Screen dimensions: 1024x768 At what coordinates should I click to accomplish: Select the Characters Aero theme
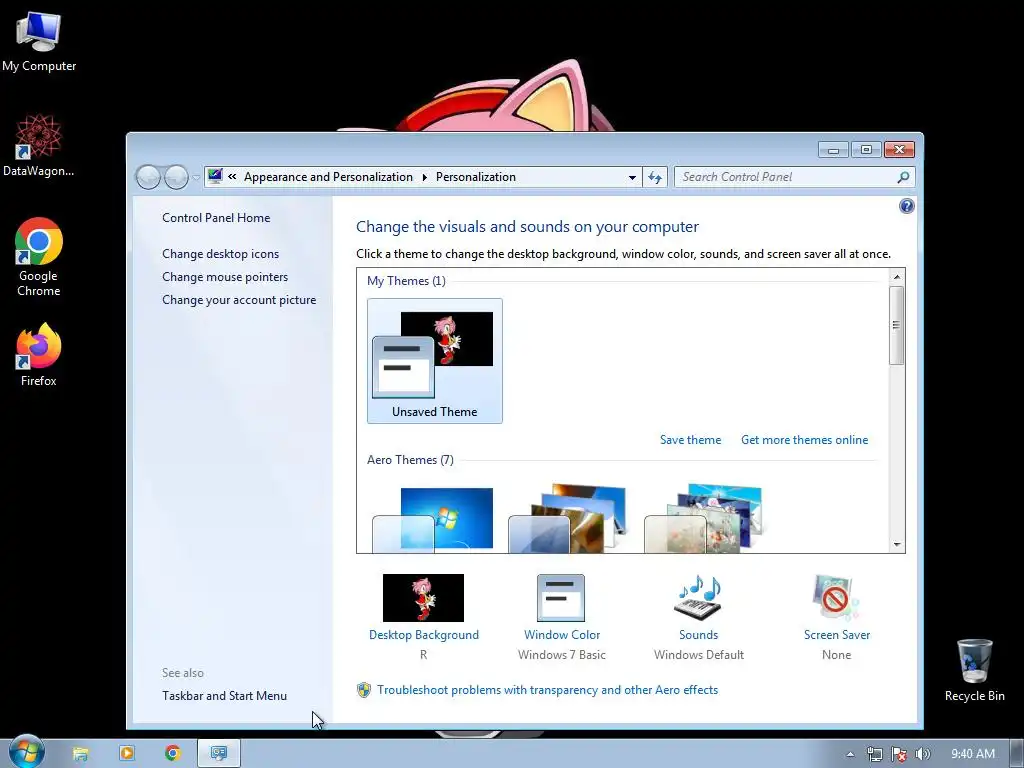coord(704,519)
